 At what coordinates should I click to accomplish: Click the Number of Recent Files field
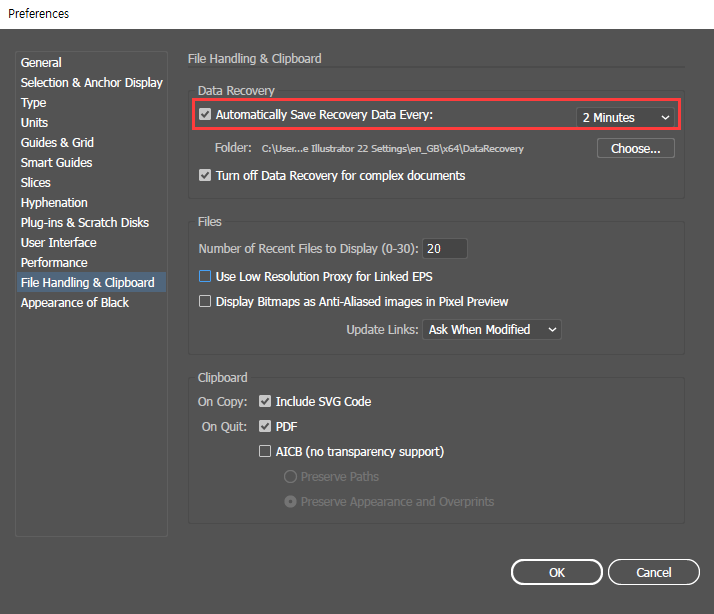pos(445,249)
